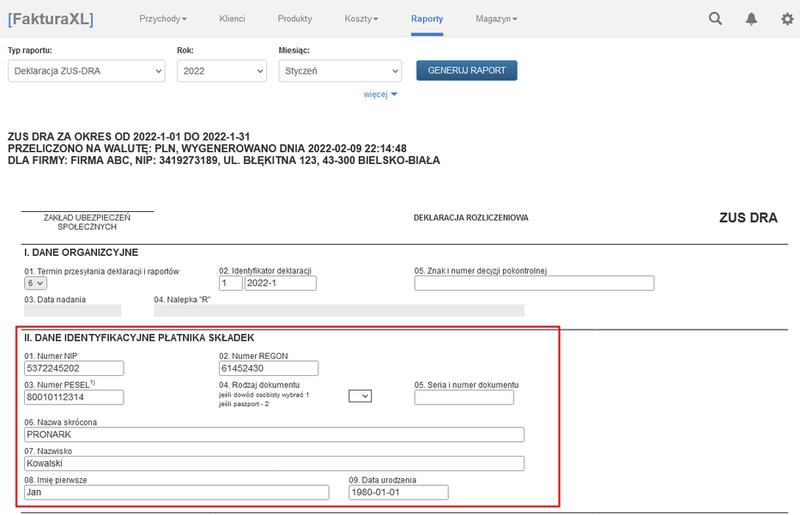The image size is (800, 515).
Task: Click the Numer NIP field
Action: 73,368
